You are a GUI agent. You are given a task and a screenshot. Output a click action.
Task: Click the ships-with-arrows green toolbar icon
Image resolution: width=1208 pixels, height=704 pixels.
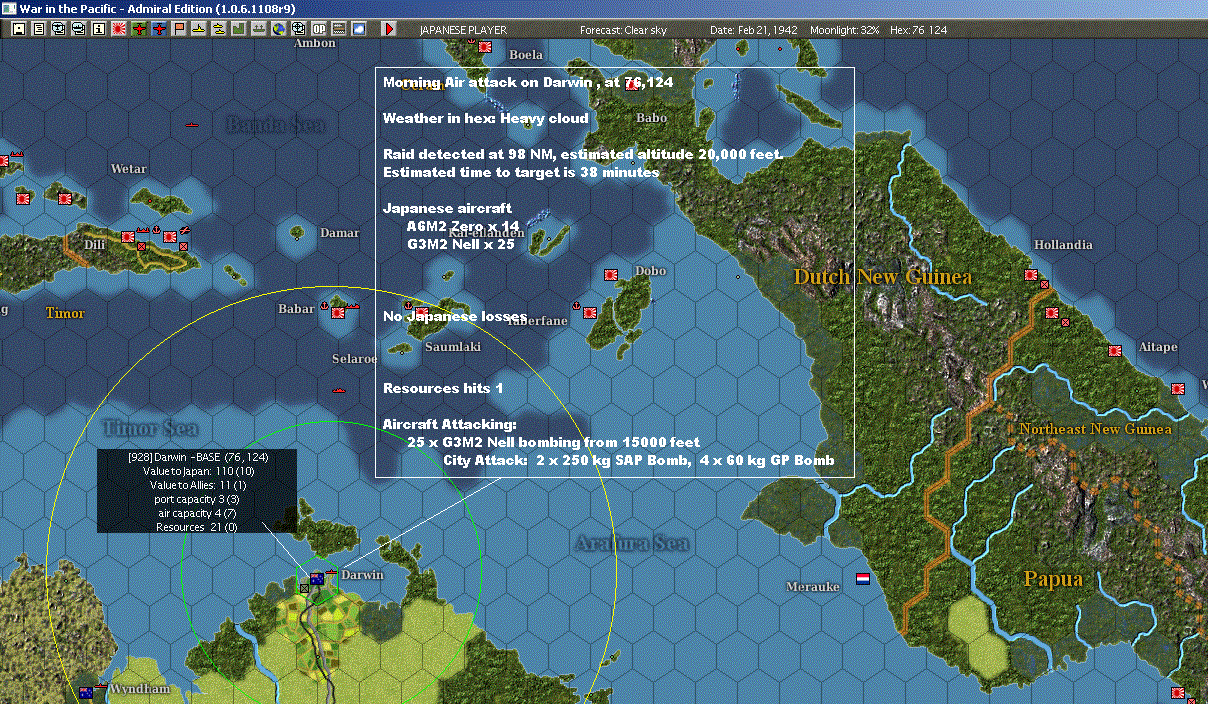(258, 29)
